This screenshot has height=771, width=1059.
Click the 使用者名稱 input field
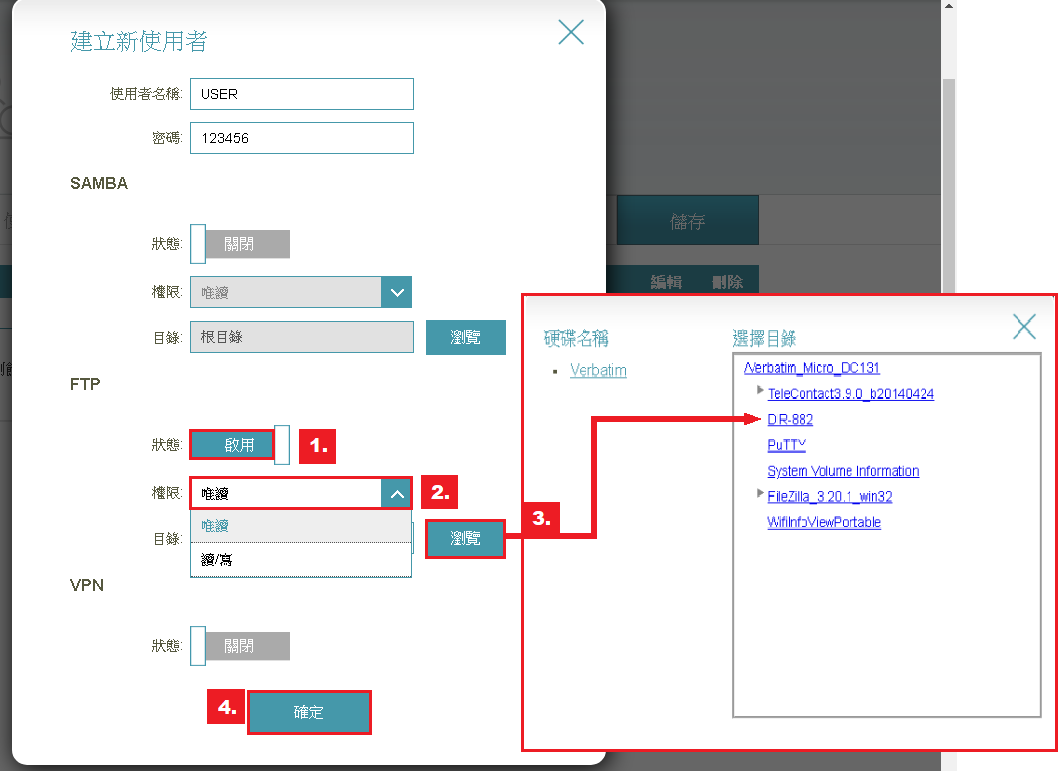[x=301, y=94]
